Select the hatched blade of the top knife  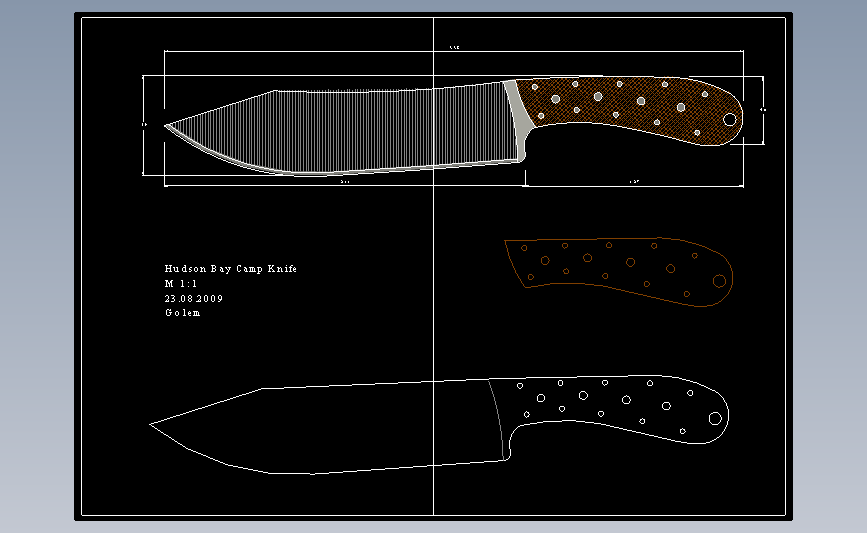(x=343, y=131)
